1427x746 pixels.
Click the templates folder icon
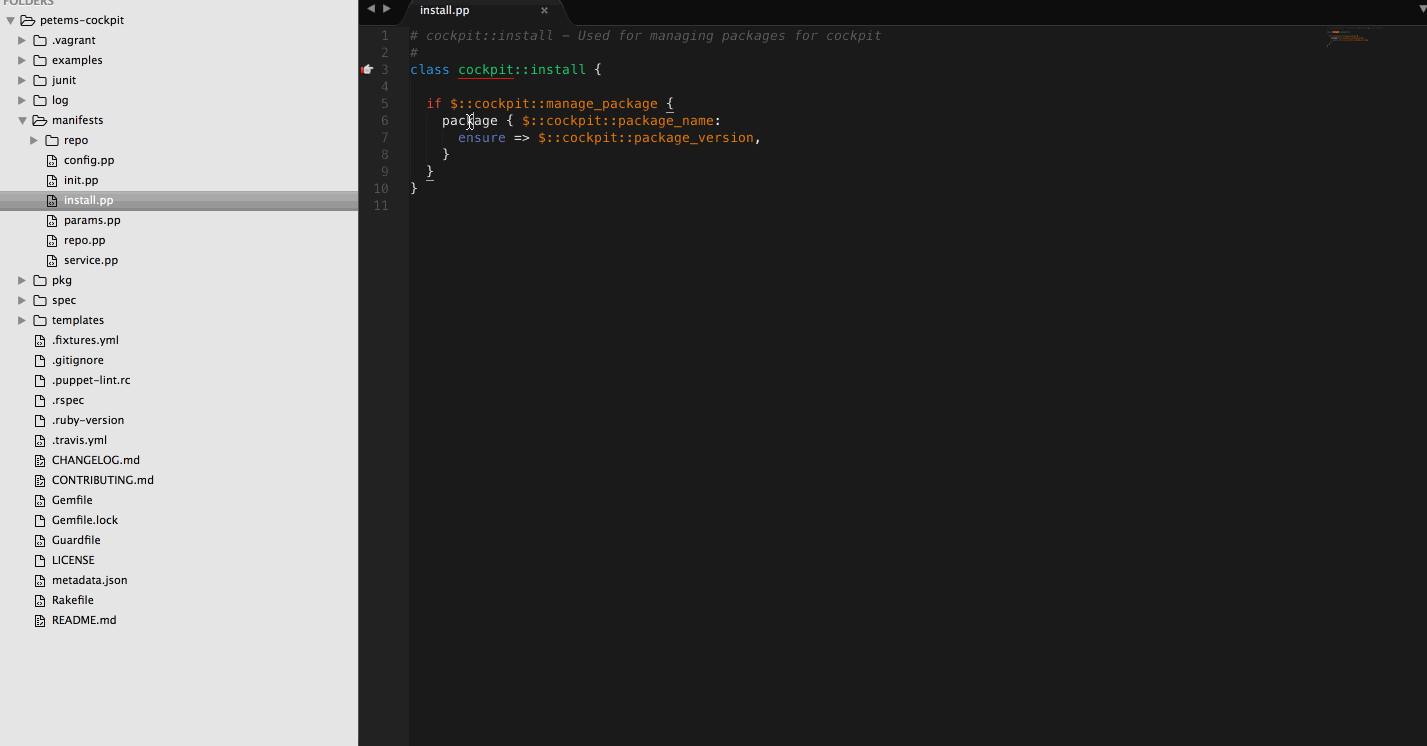coord(40,320)
